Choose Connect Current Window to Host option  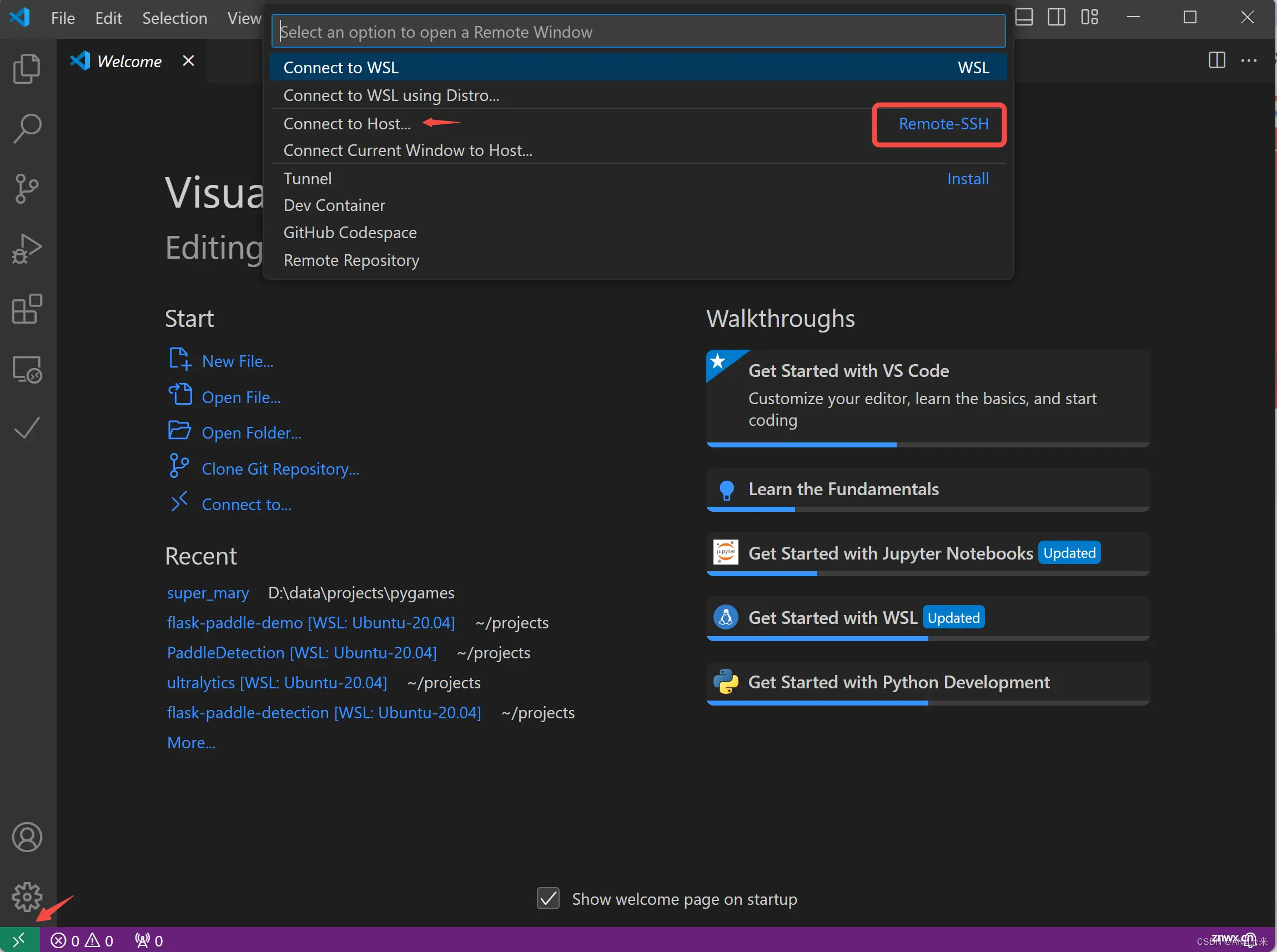(x=638, y=150)
